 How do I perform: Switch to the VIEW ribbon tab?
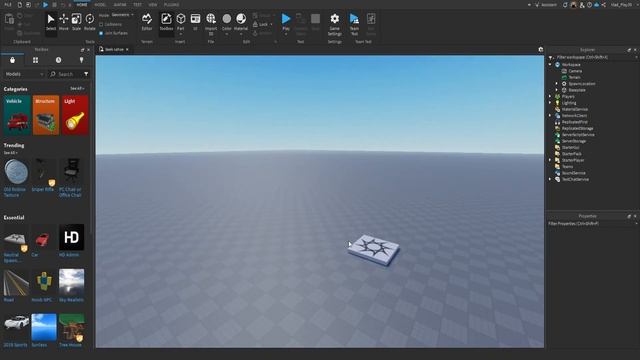coord(153,4)
